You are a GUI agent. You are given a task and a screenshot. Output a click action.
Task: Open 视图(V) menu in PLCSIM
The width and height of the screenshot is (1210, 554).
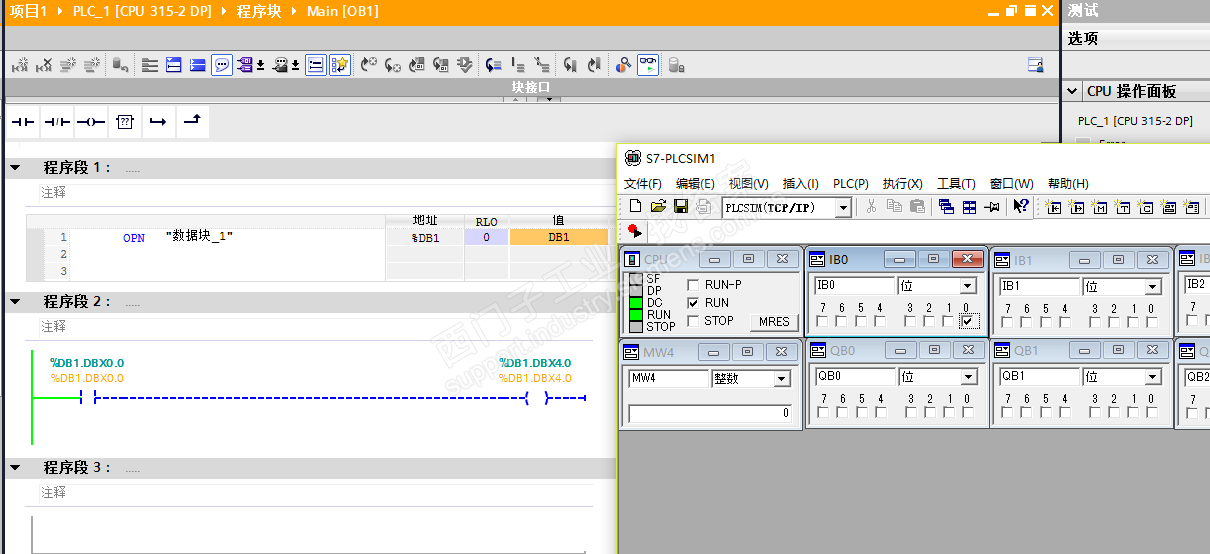(x=748, y=184)
